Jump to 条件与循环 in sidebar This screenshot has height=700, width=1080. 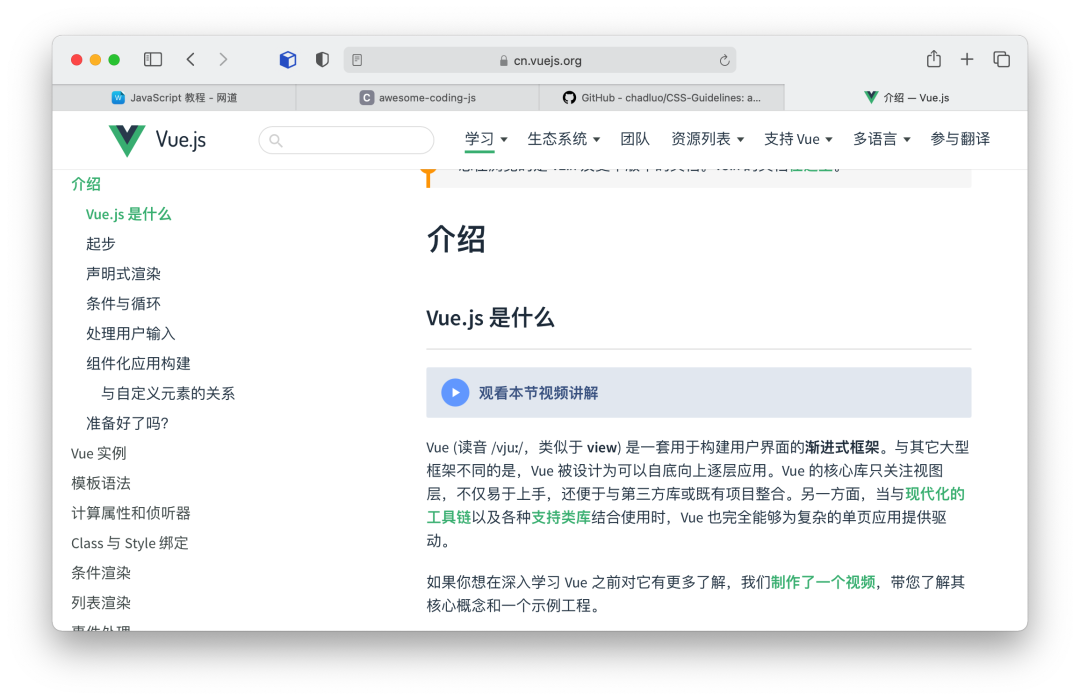click(123, 304)
